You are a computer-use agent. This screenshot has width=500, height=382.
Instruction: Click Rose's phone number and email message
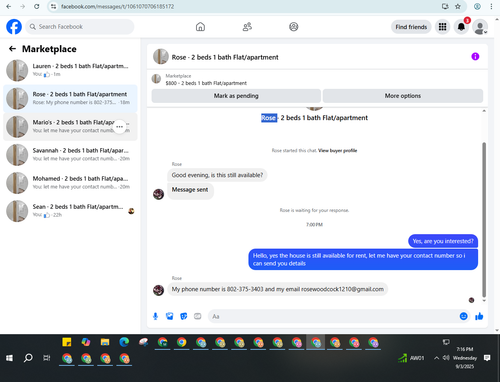click(x=278, y=289)
